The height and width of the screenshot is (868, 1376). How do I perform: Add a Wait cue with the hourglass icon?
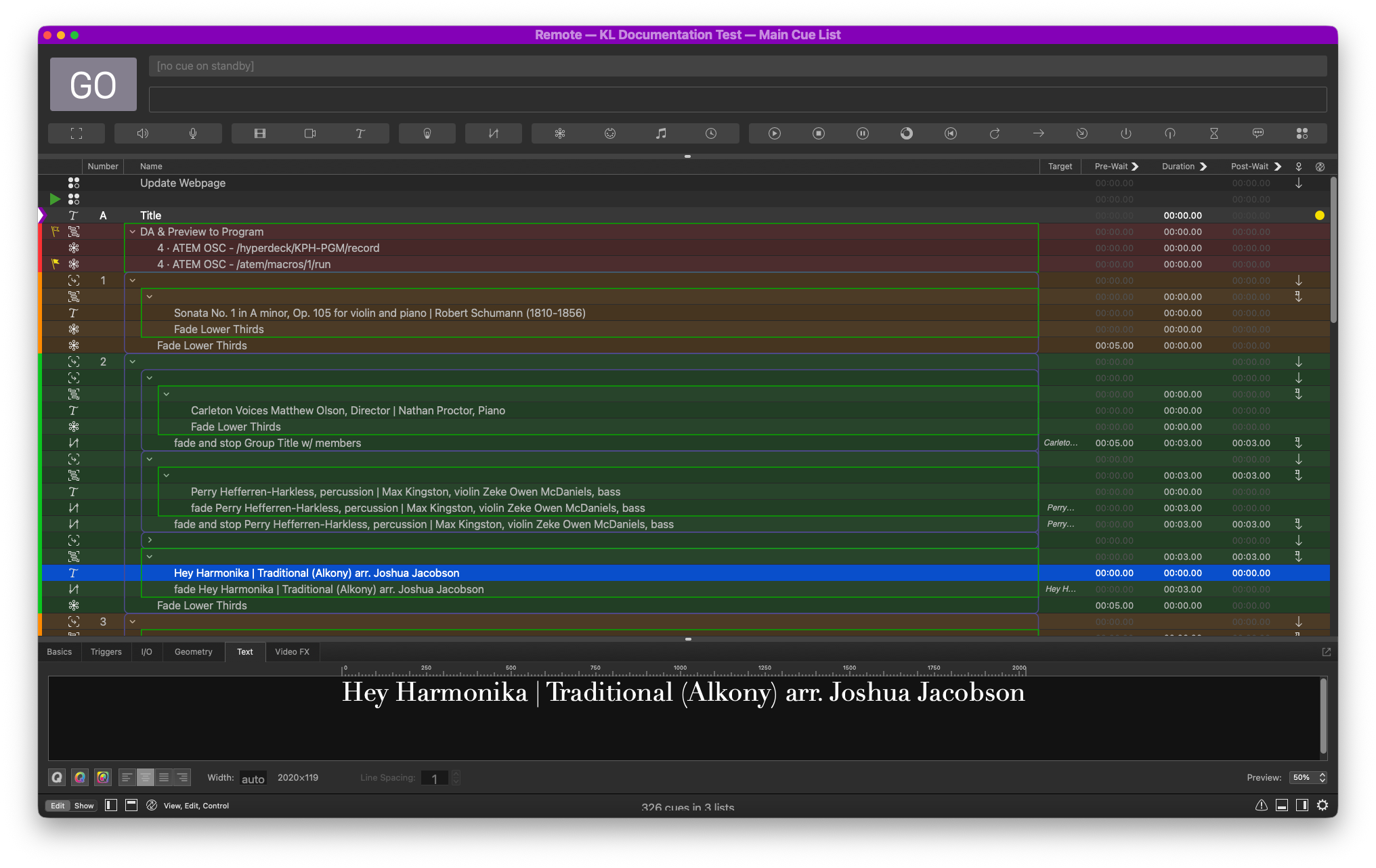click(1214, 133)
